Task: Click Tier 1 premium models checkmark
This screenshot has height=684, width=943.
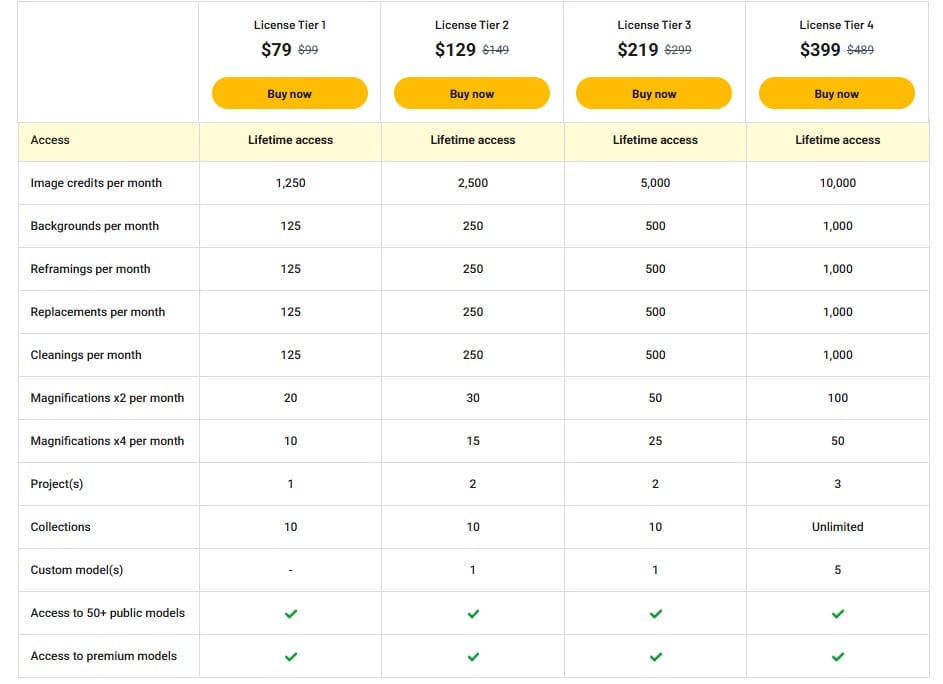Action: pos(291,657)
